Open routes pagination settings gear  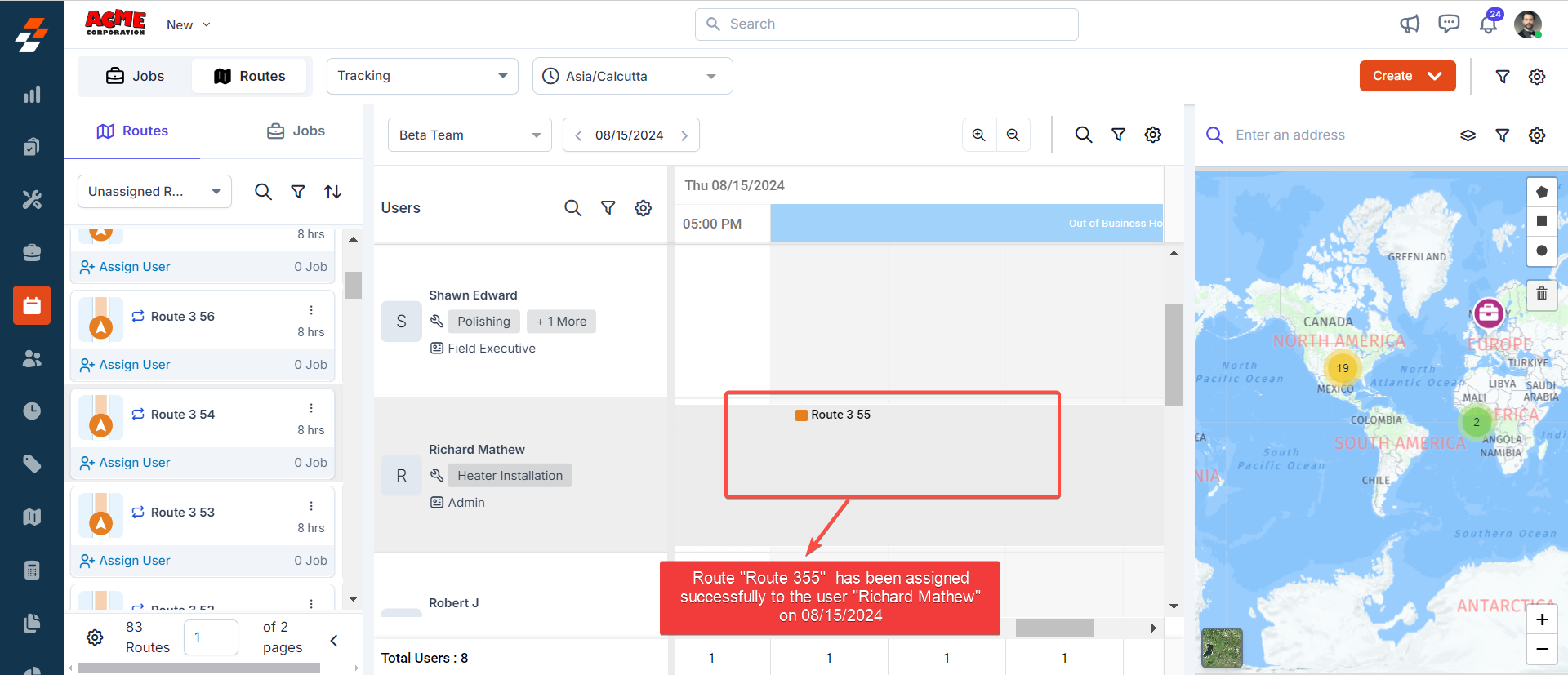[x=95, y=637]
